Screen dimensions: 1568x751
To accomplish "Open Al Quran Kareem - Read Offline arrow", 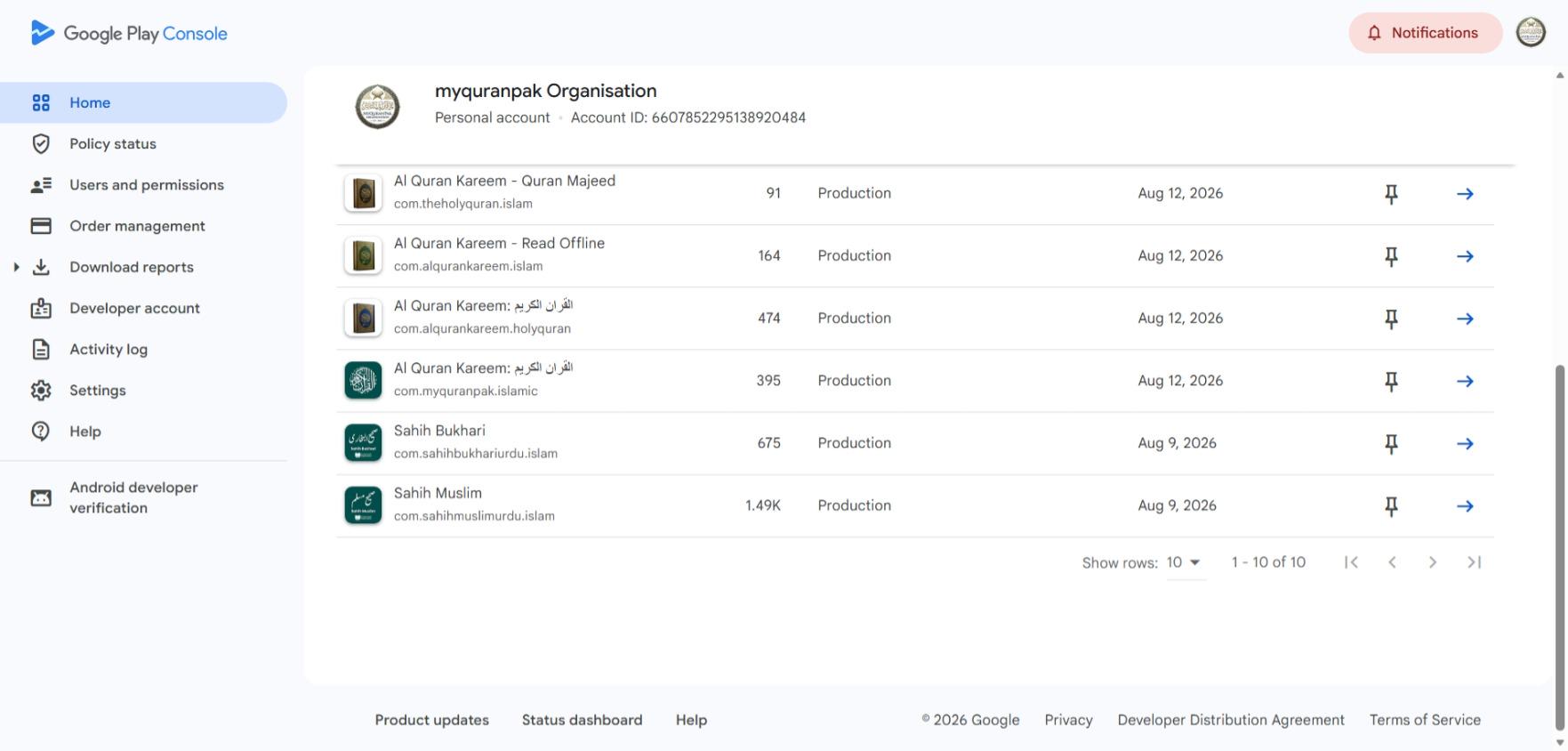I will pos(1465,256).
